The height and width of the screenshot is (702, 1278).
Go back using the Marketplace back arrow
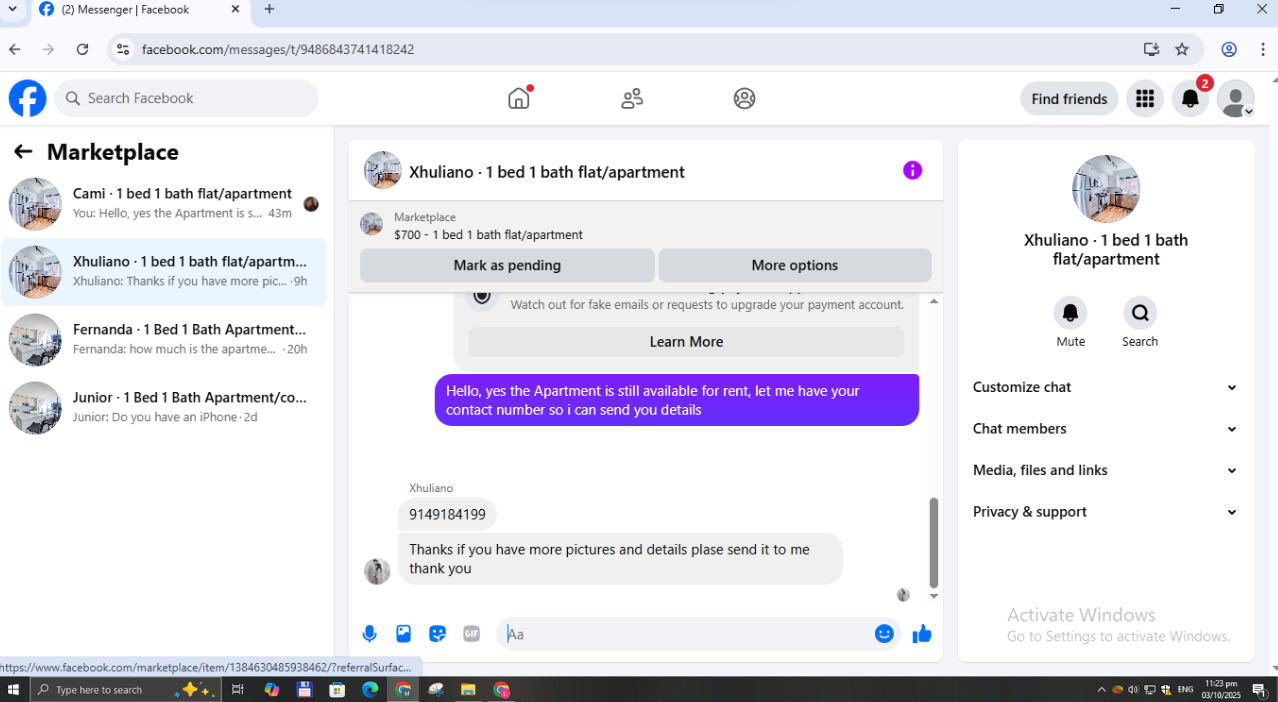click(x=23, y=152)
